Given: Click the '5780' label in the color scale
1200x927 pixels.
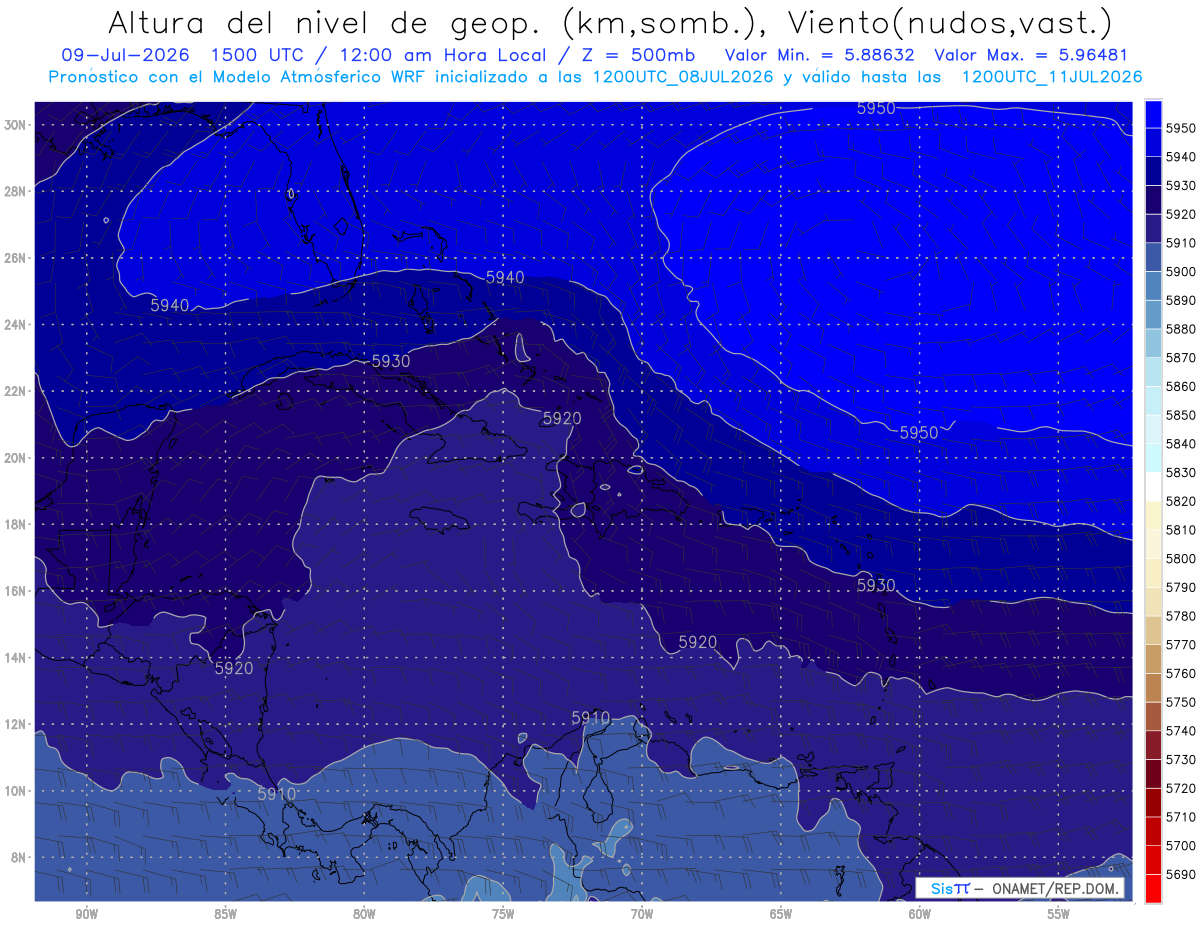Looking at the screenshot, I should [1181, 616].
